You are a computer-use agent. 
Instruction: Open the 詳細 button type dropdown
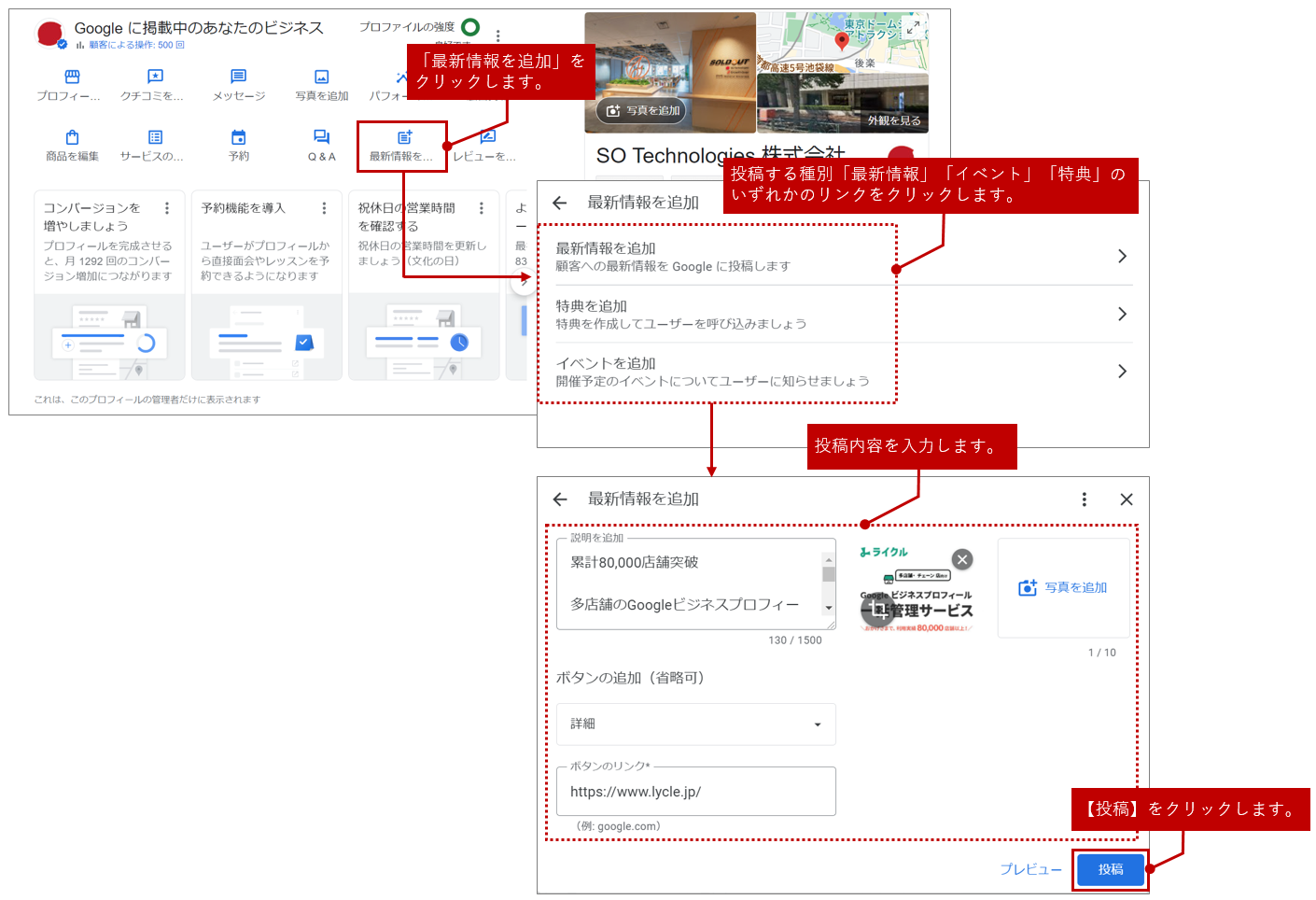[695, 724]
